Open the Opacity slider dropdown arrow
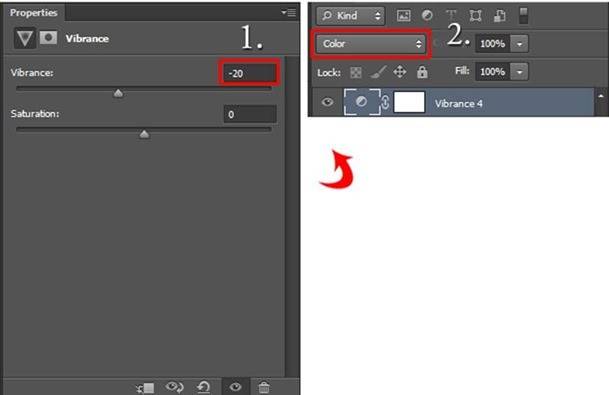Screen dimensions: 609x395 click(x=519, y=44)
